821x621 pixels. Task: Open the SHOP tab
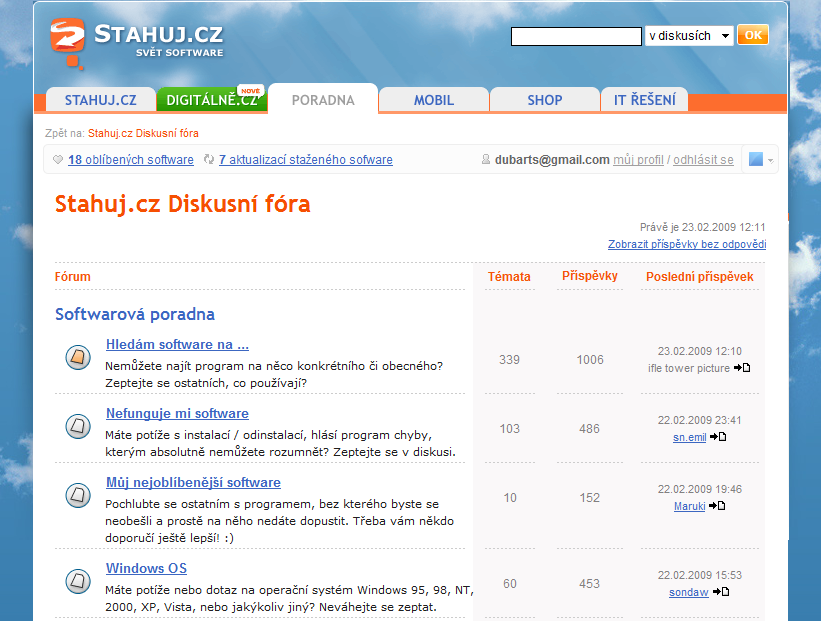545,99
